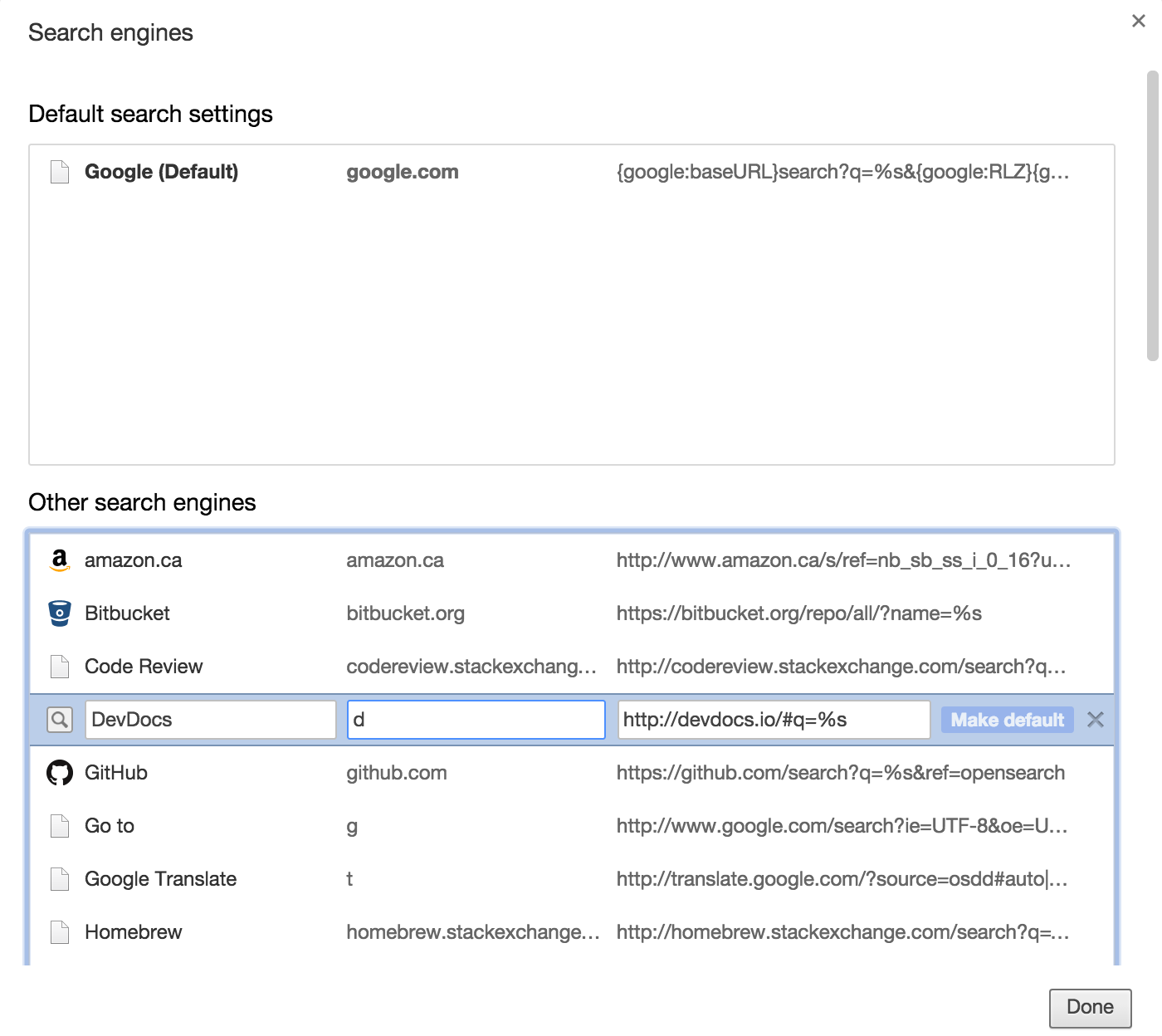Select the GitHub engine name
1162x1036 pixels.
click(116, 773)
